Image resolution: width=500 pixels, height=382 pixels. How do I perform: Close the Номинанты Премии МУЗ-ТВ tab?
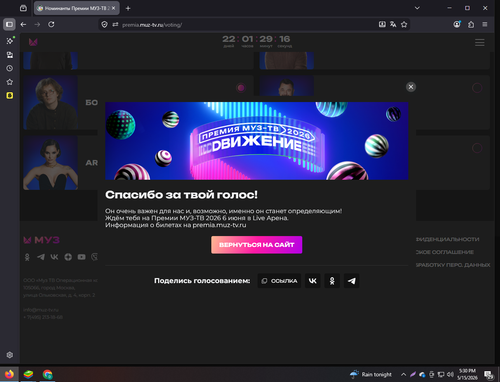(x=113, y=8)
